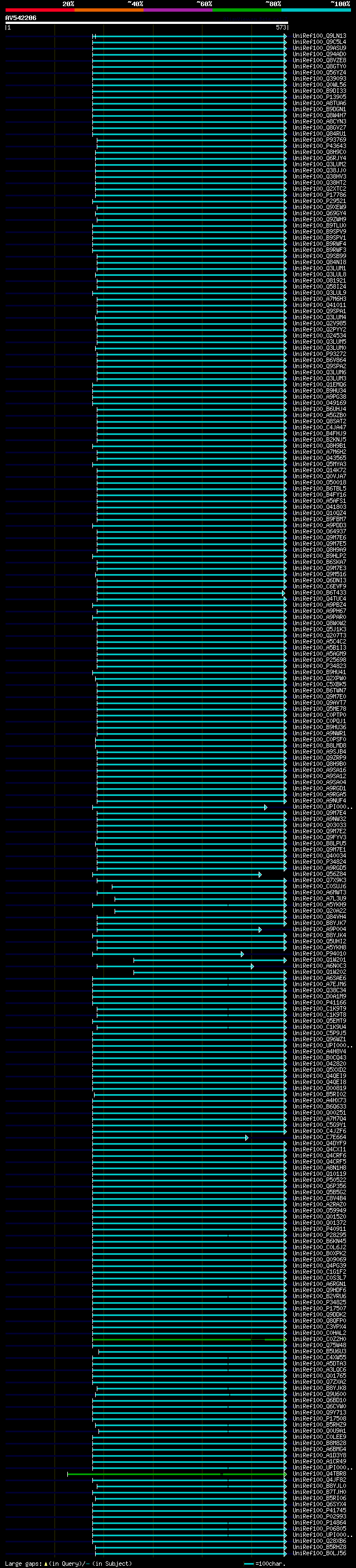This screenshot has width=356, height=1568.
Task: Click the purple ~60% identity legend bar
Action: 179,10
